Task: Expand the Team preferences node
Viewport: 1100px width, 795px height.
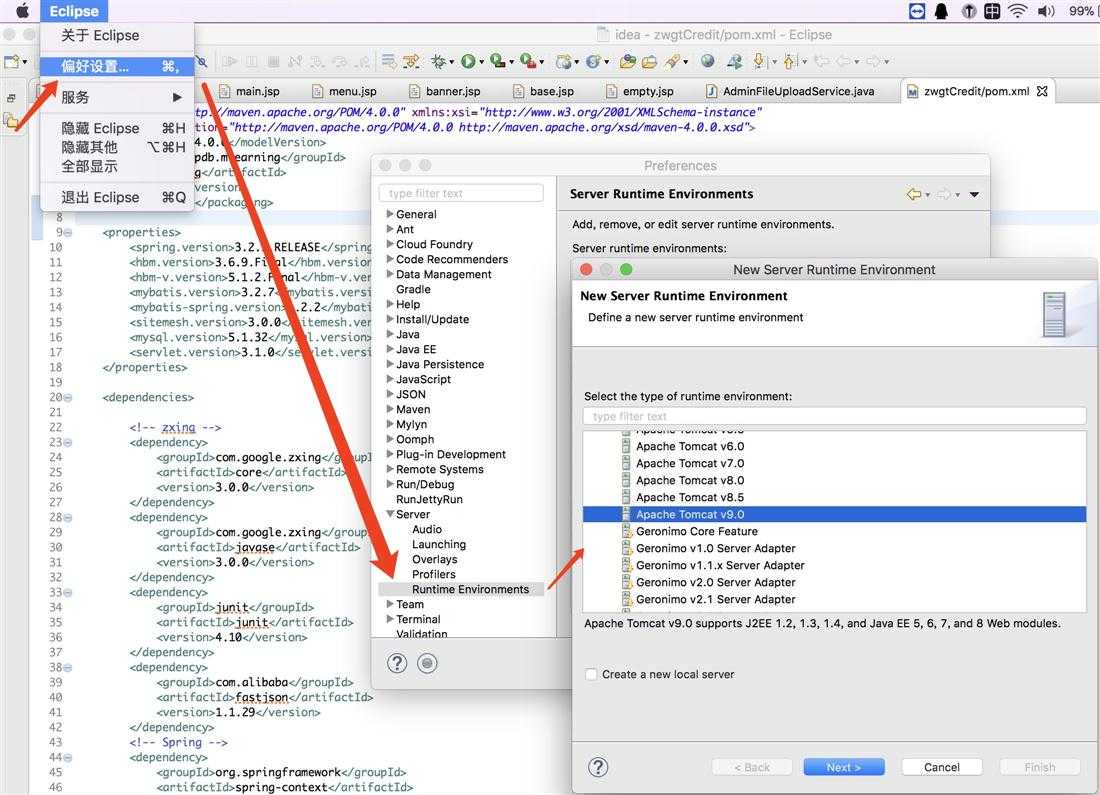Action: [x=390, y=604]
